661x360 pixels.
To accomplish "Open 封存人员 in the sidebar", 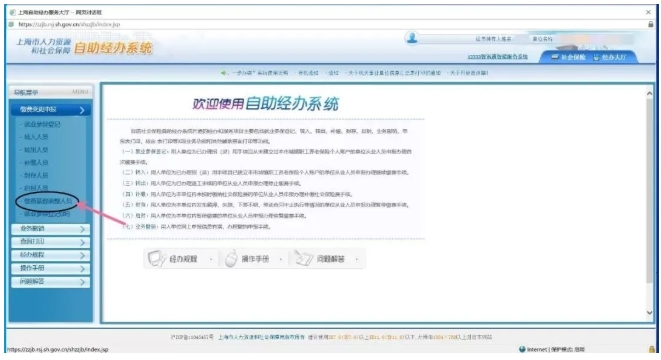I will click(x=36, y=175).
